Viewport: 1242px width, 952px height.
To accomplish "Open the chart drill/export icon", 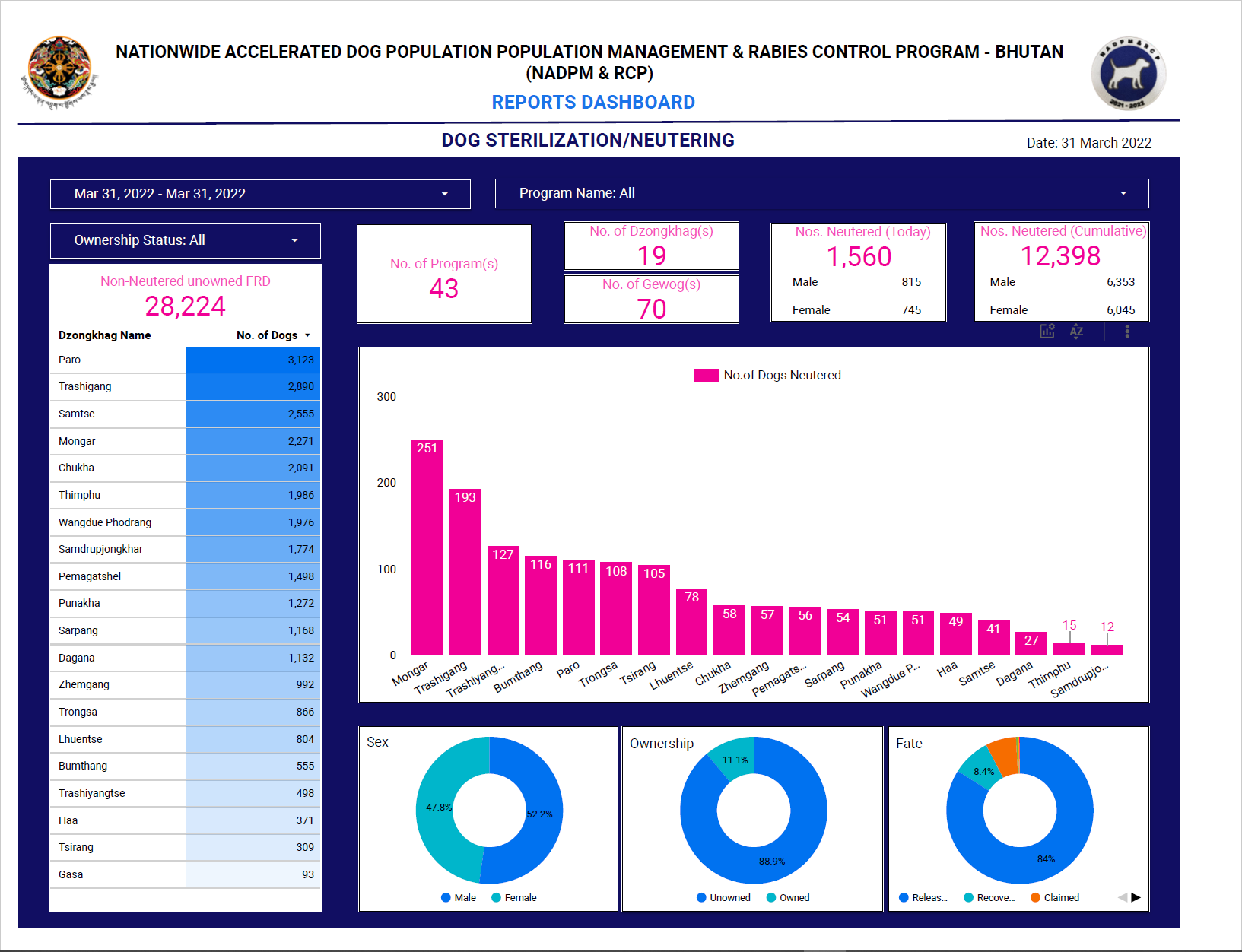I will pyautogui.click(x=1047, y=332).
